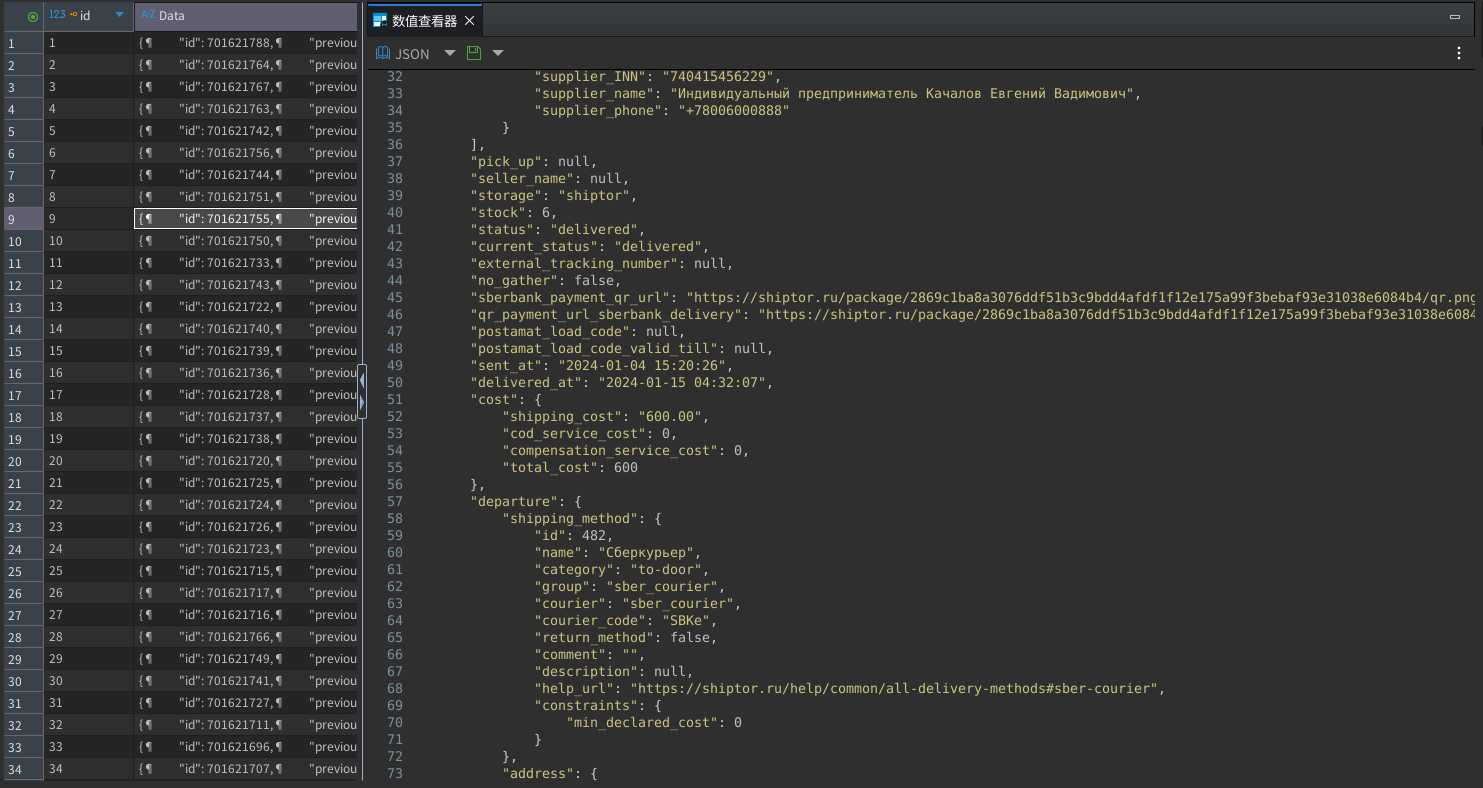Select Data cell containing 701621720
Image resolution: width=1483 pixels, height=788 pixels.
tap(246, 461)
